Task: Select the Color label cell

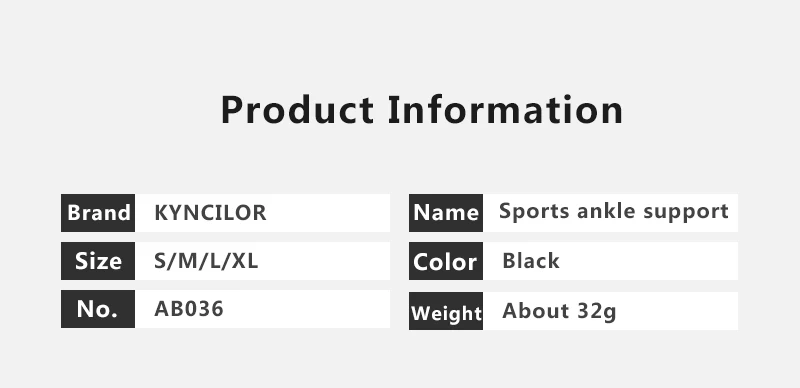Action: tap(446, 261)
